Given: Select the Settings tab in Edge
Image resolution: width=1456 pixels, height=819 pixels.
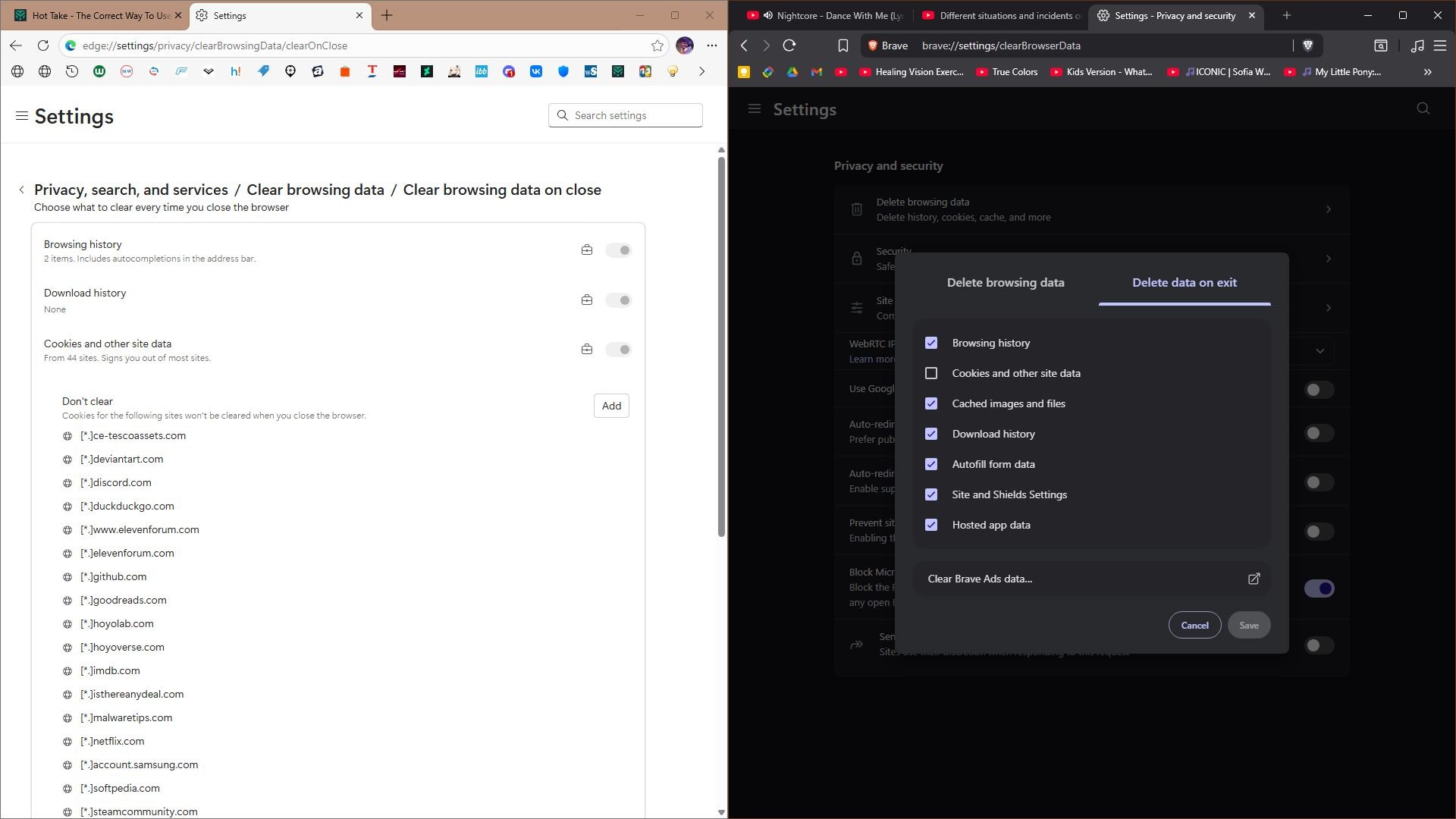Looking at the screenshot, I should pos(279,15).
